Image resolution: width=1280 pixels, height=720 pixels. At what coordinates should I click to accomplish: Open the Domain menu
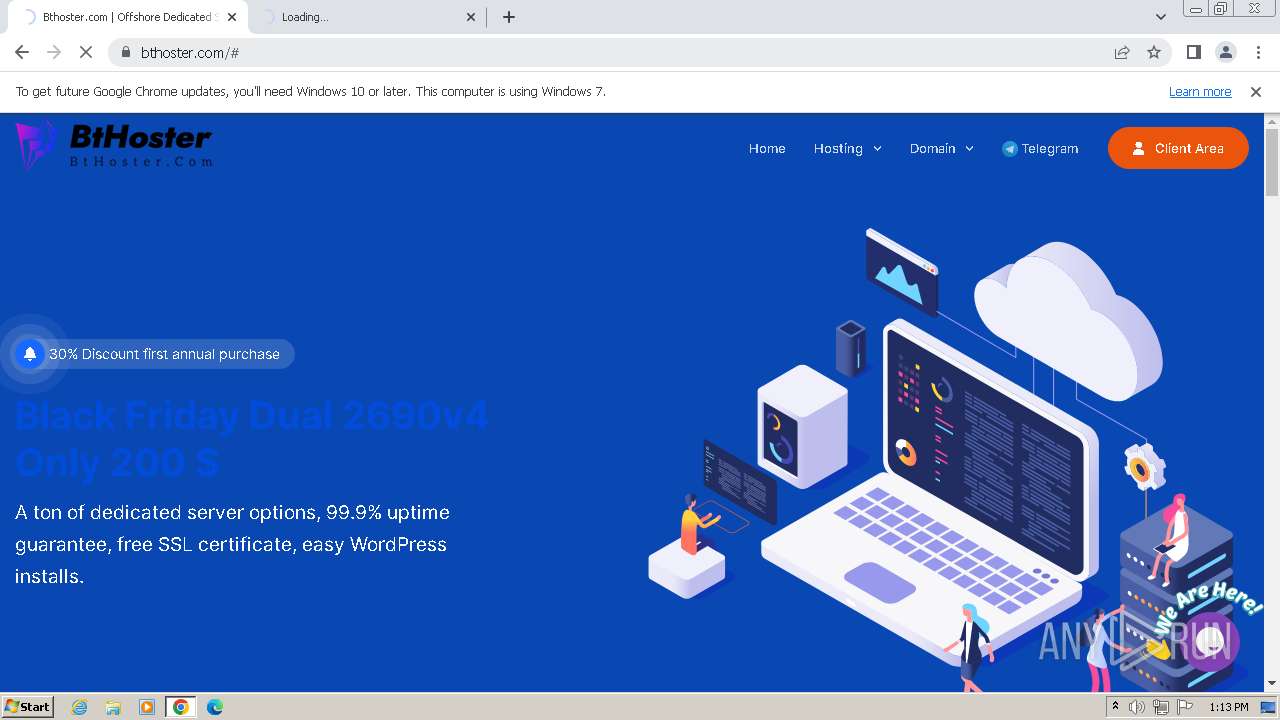pyautogui.click(x=933, y=148)
